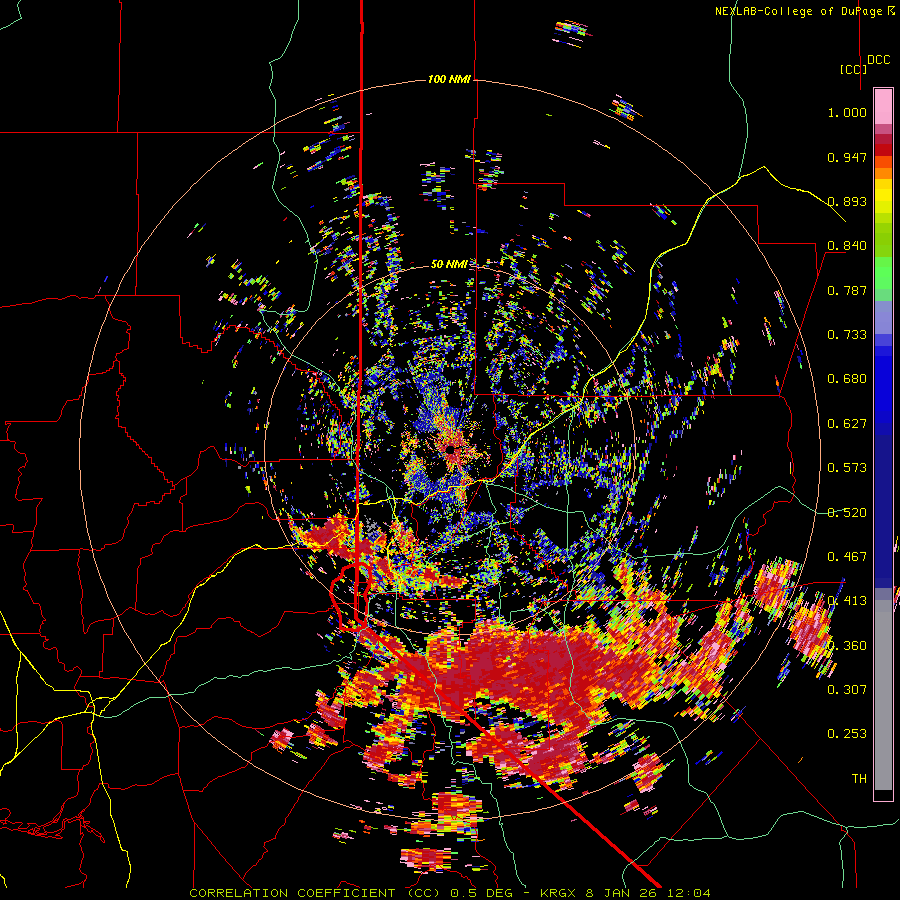Select the 0.520 scale value
The height and width of the screenshot is (900, 900).
click(847, 513)
